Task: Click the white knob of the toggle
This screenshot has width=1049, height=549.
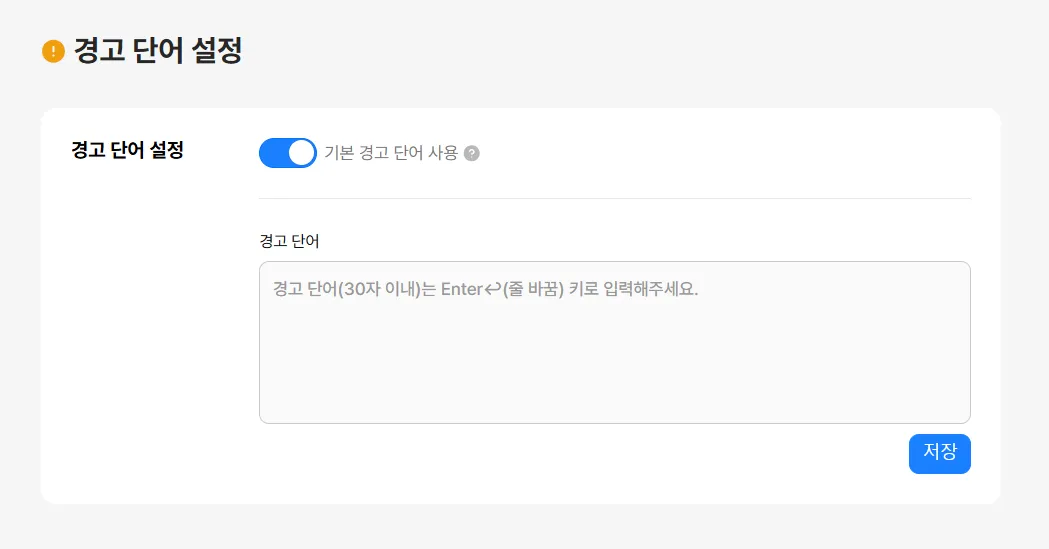Action: click(302, 153)
